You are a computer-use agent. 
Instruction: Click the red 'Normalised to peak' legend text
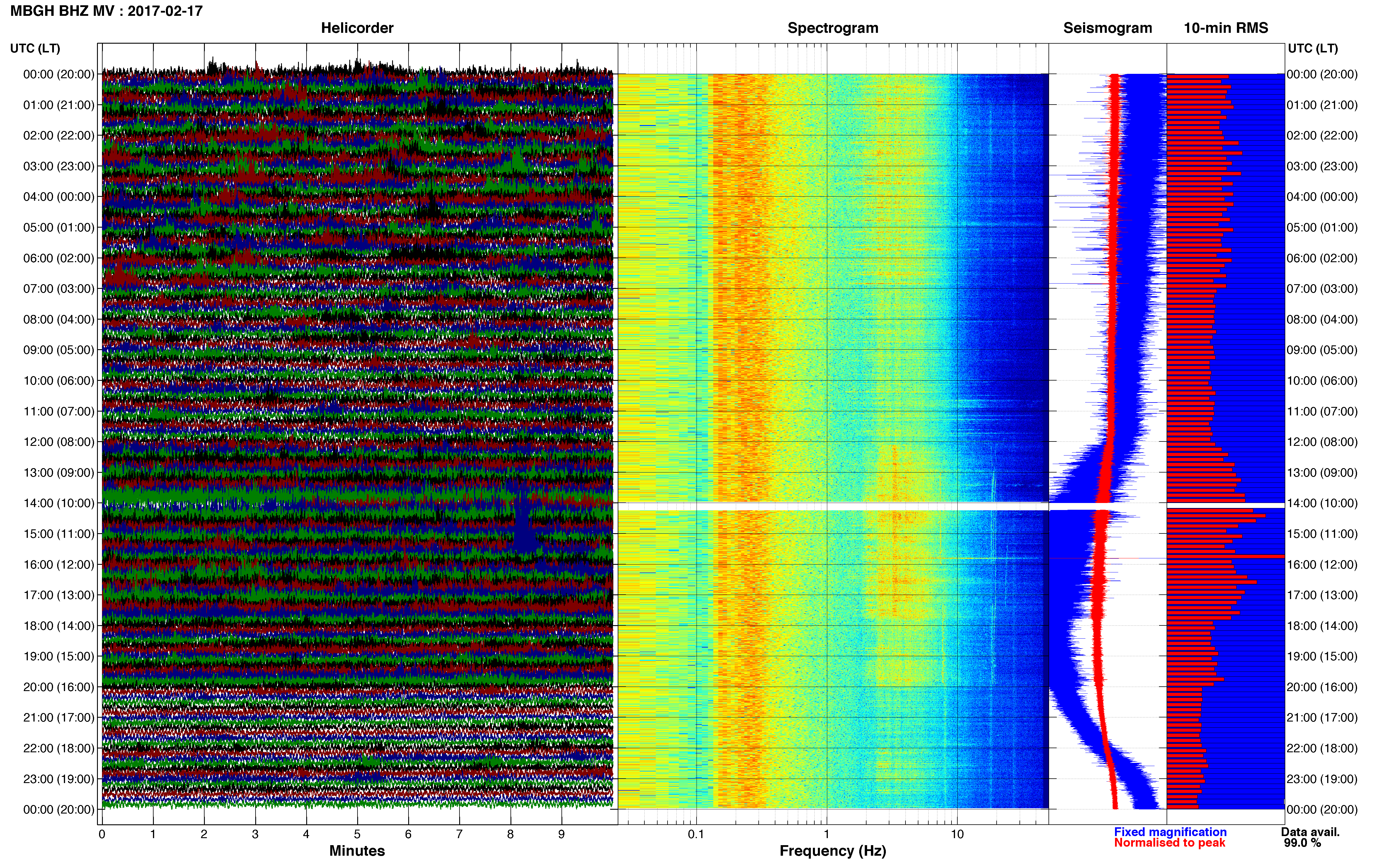1170,843
